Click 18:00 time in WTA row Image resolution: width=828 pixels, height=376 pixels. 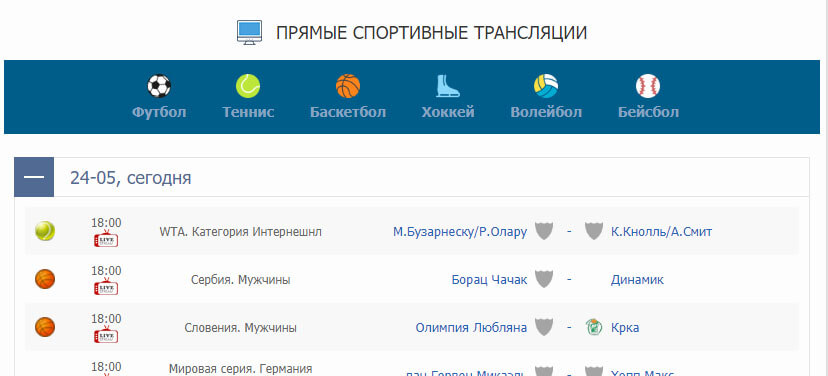pos(106,222)
